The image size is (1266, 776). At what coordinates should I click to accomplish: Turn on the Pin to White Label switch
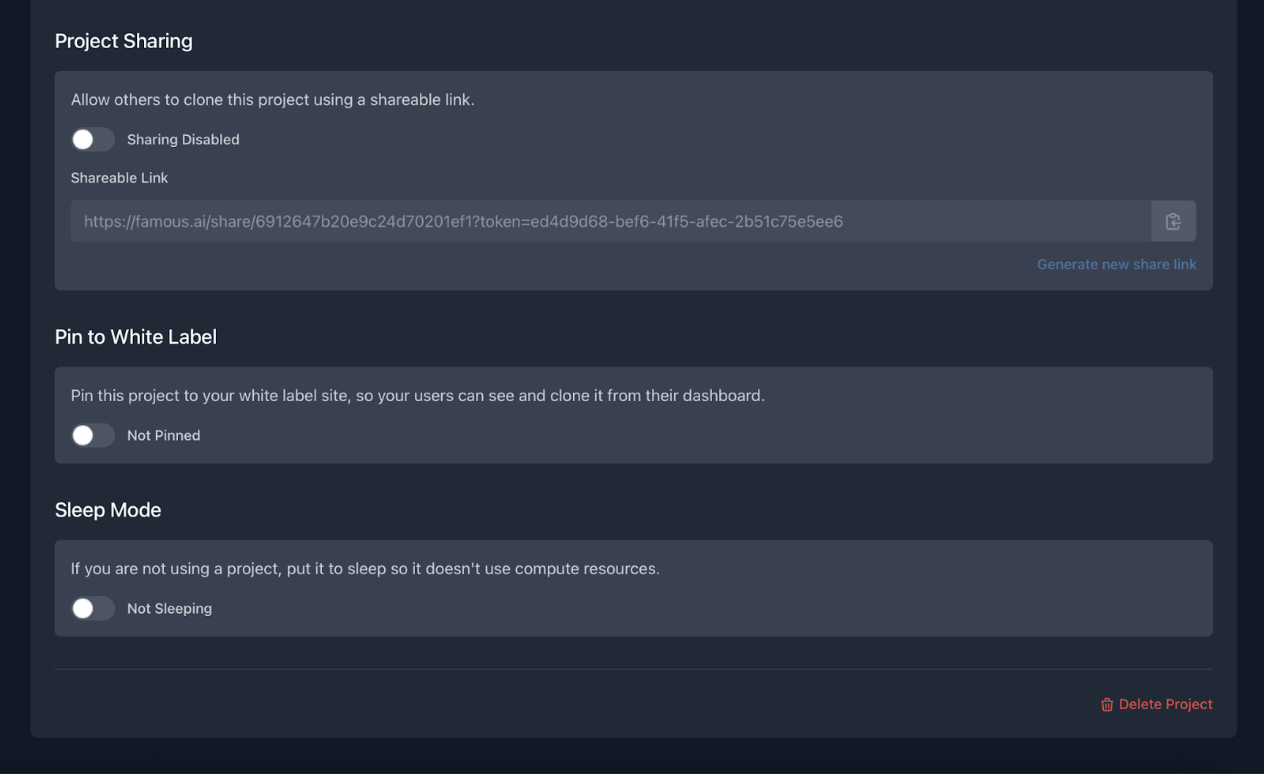point(93,436)
